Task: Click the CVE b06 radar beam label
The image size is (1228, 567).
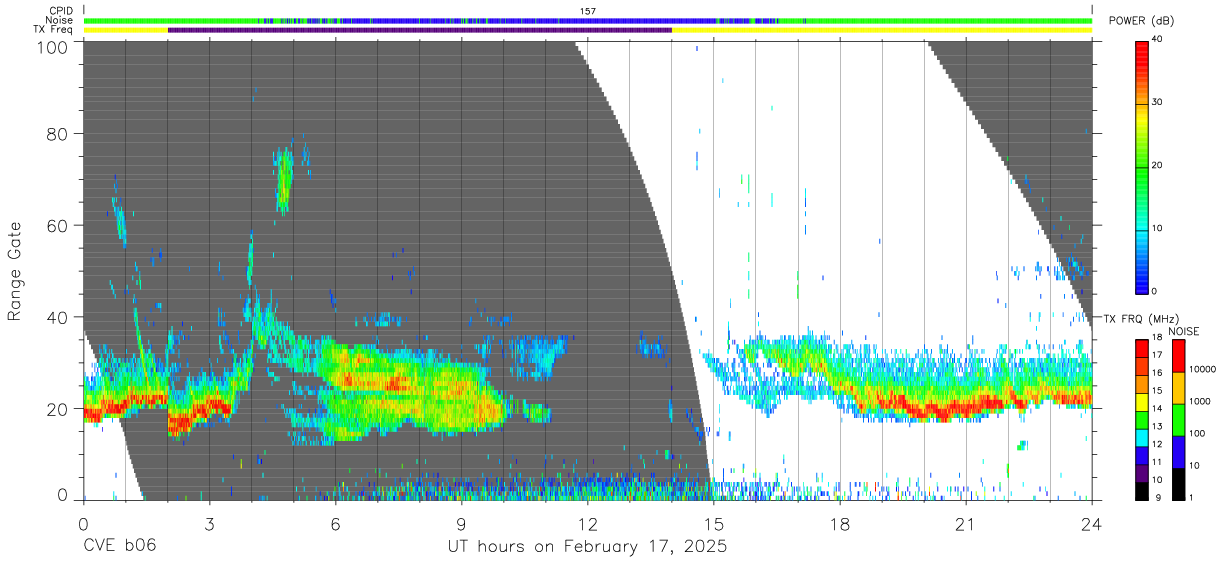Action: tap(119, 547)
